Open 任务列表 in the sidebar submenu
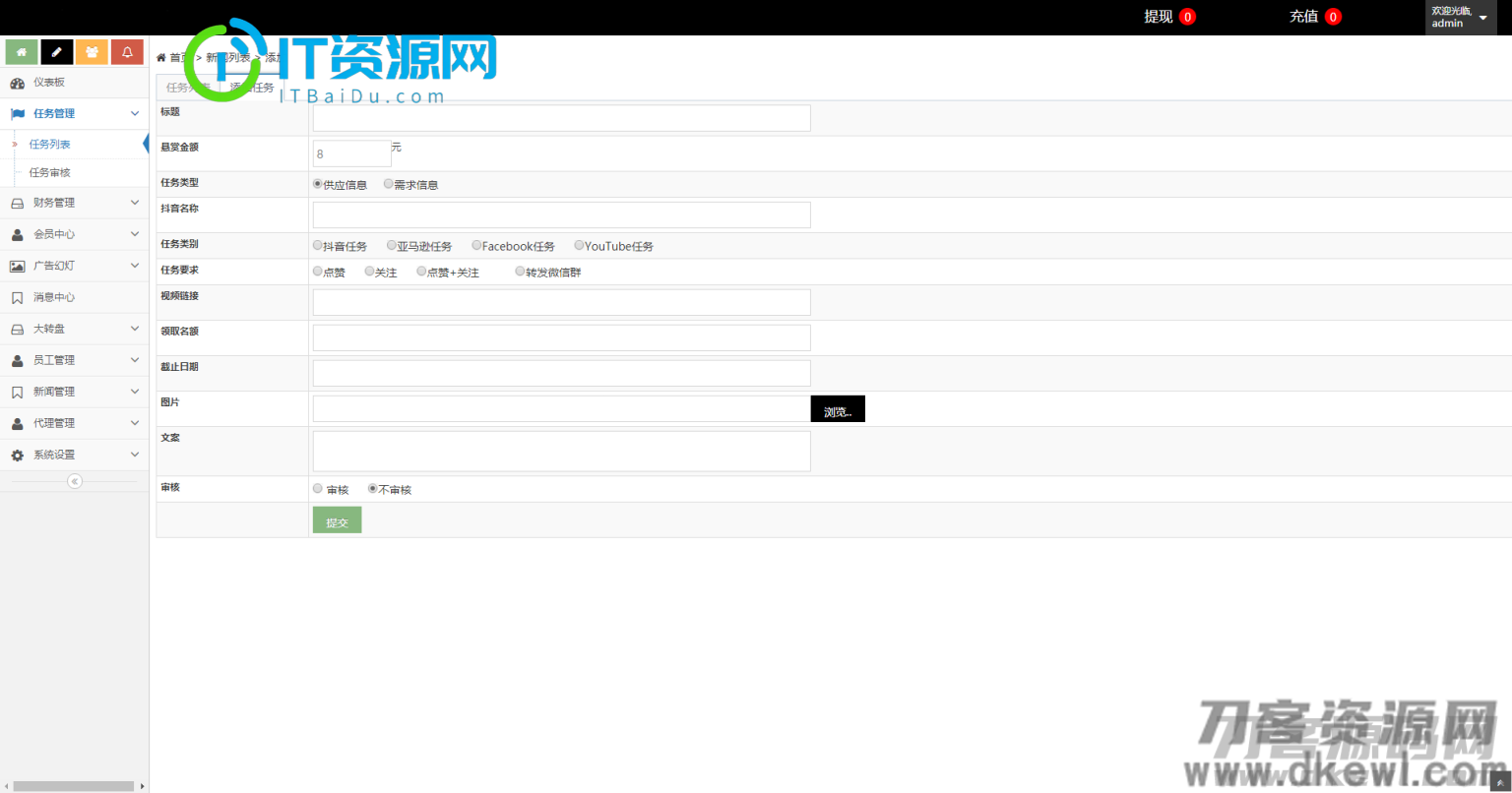Screen dimensions: 1512x793 pos(49,145)
